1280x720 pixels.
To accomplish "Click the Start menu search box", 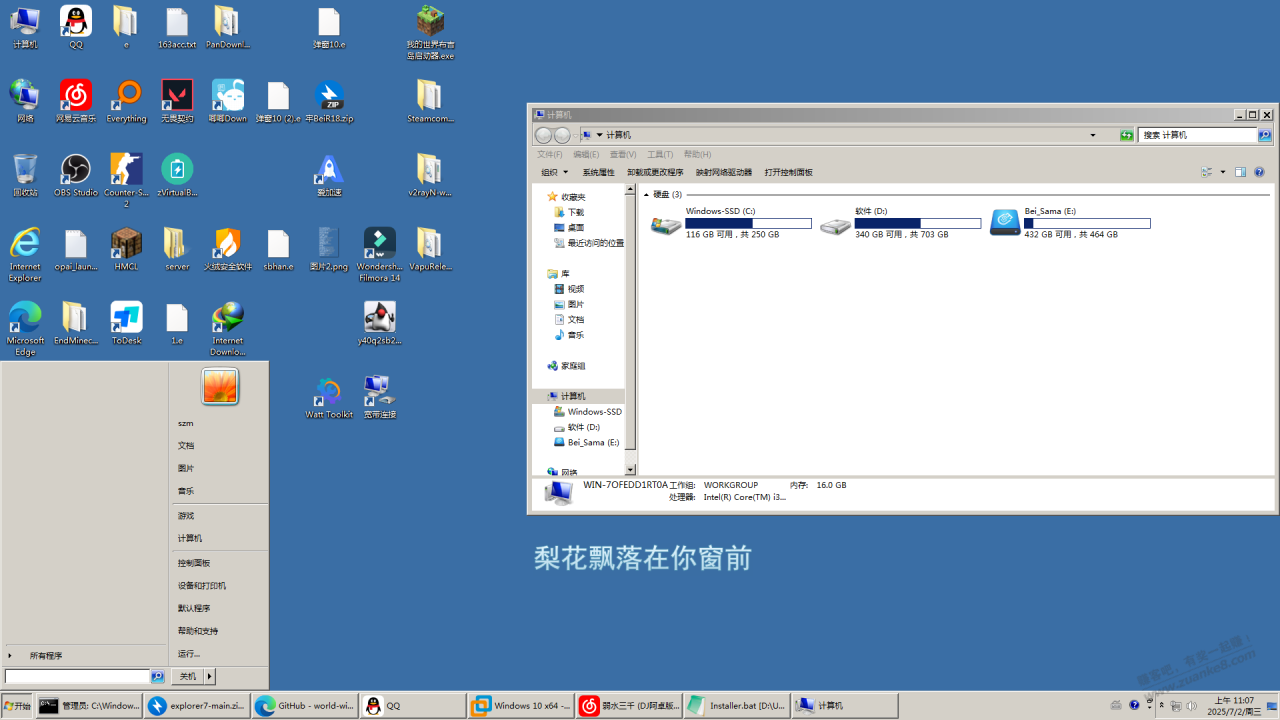I will pos(77,677).
